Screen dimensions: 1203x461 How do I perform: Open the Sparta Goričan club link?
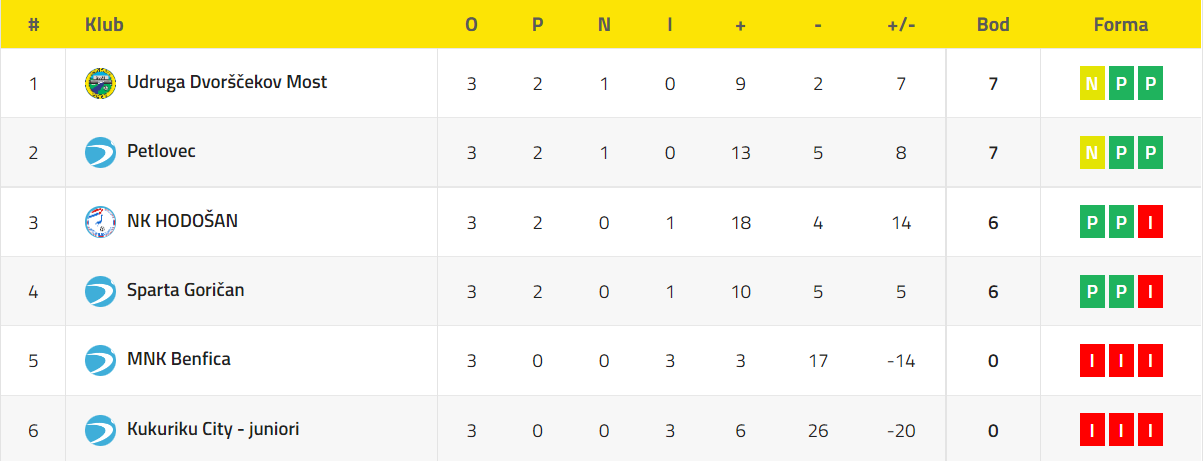(186, 290)
